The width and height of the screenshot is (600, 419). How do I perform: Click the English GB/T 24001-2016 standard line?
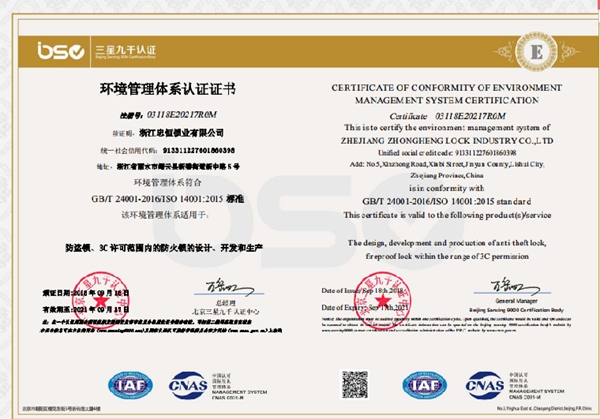447,201
